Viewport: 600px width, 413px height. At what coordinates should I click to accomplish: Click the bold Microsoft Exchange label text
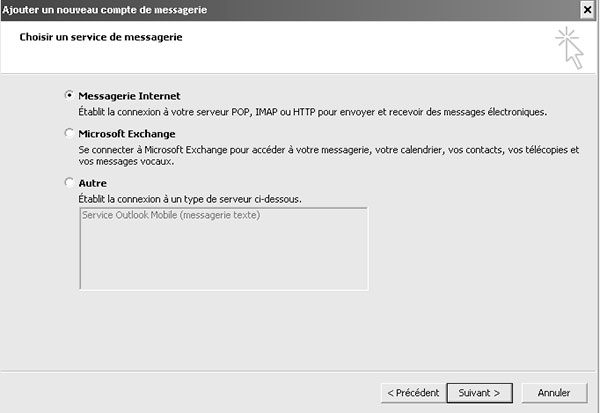[127, 134]
